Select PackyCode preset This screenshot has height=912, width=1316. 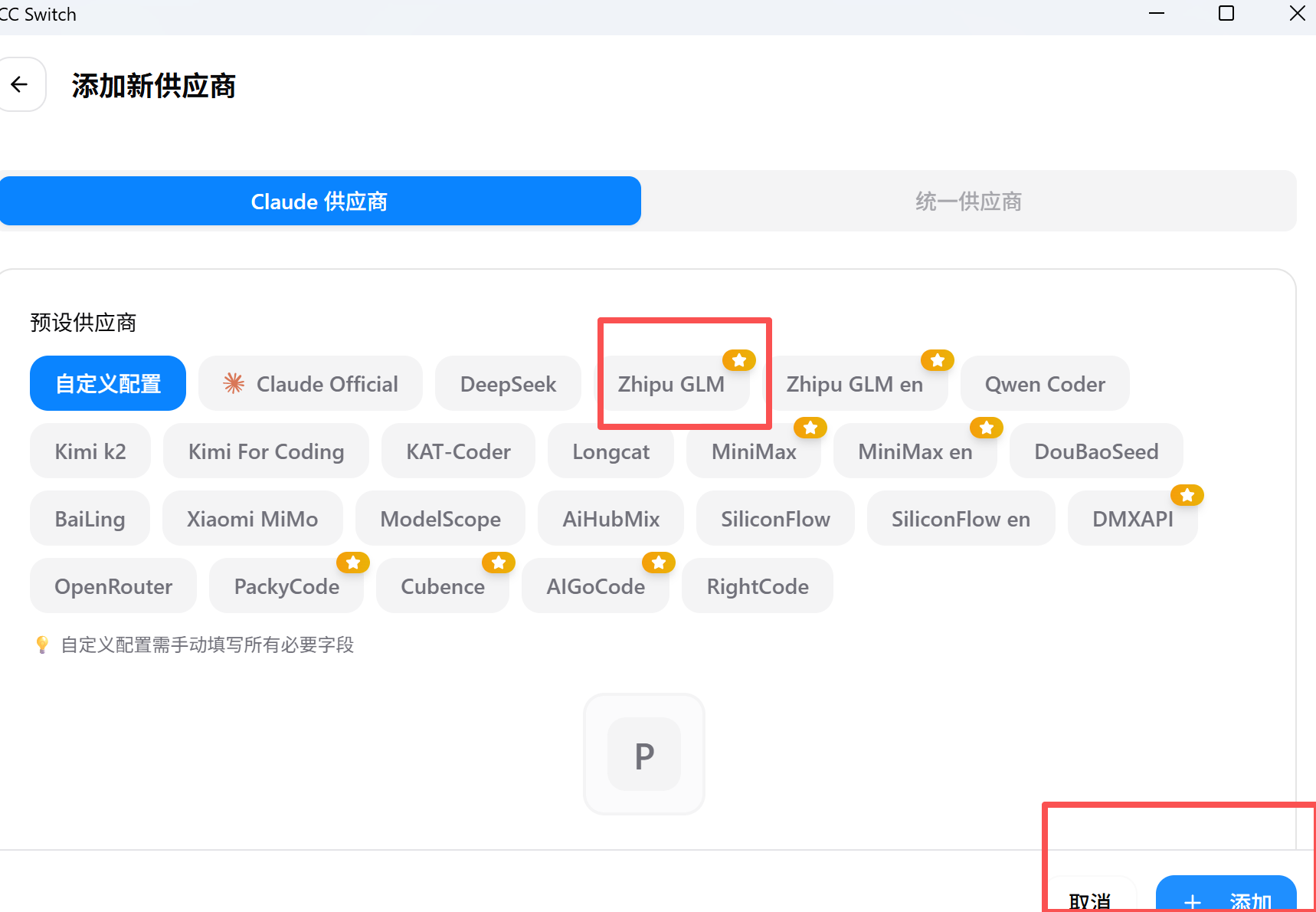[286, 586]
